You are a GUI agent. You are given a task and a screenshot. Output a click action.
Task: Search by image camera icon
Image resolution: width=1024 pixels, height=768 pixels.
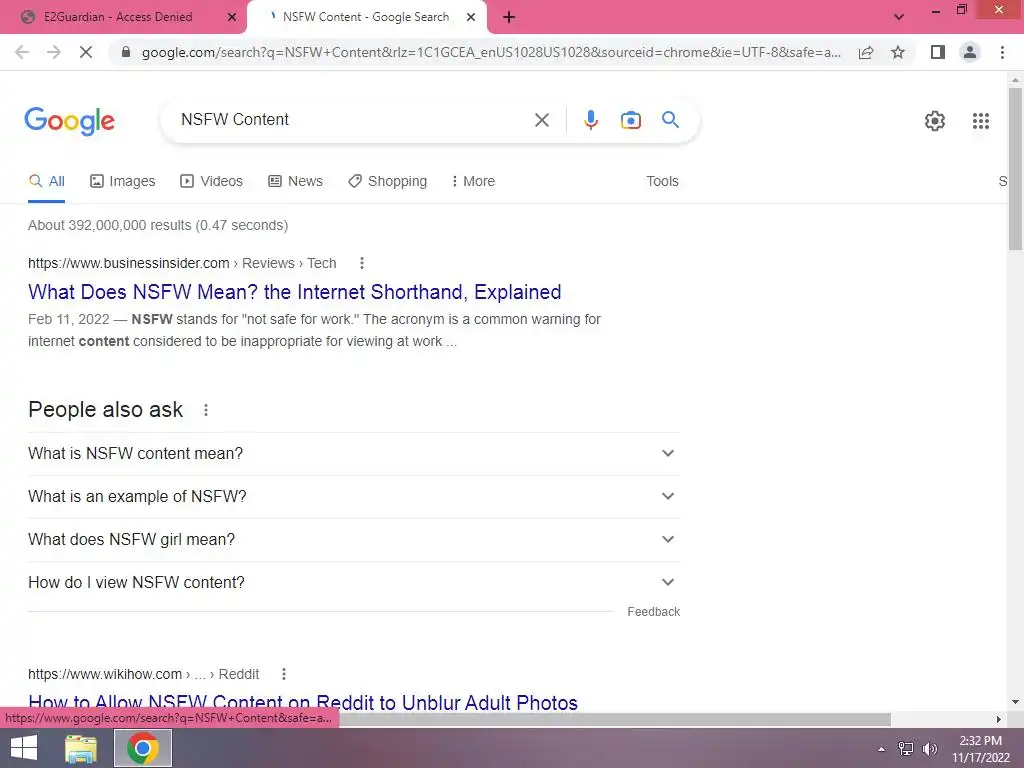[630, 120]
